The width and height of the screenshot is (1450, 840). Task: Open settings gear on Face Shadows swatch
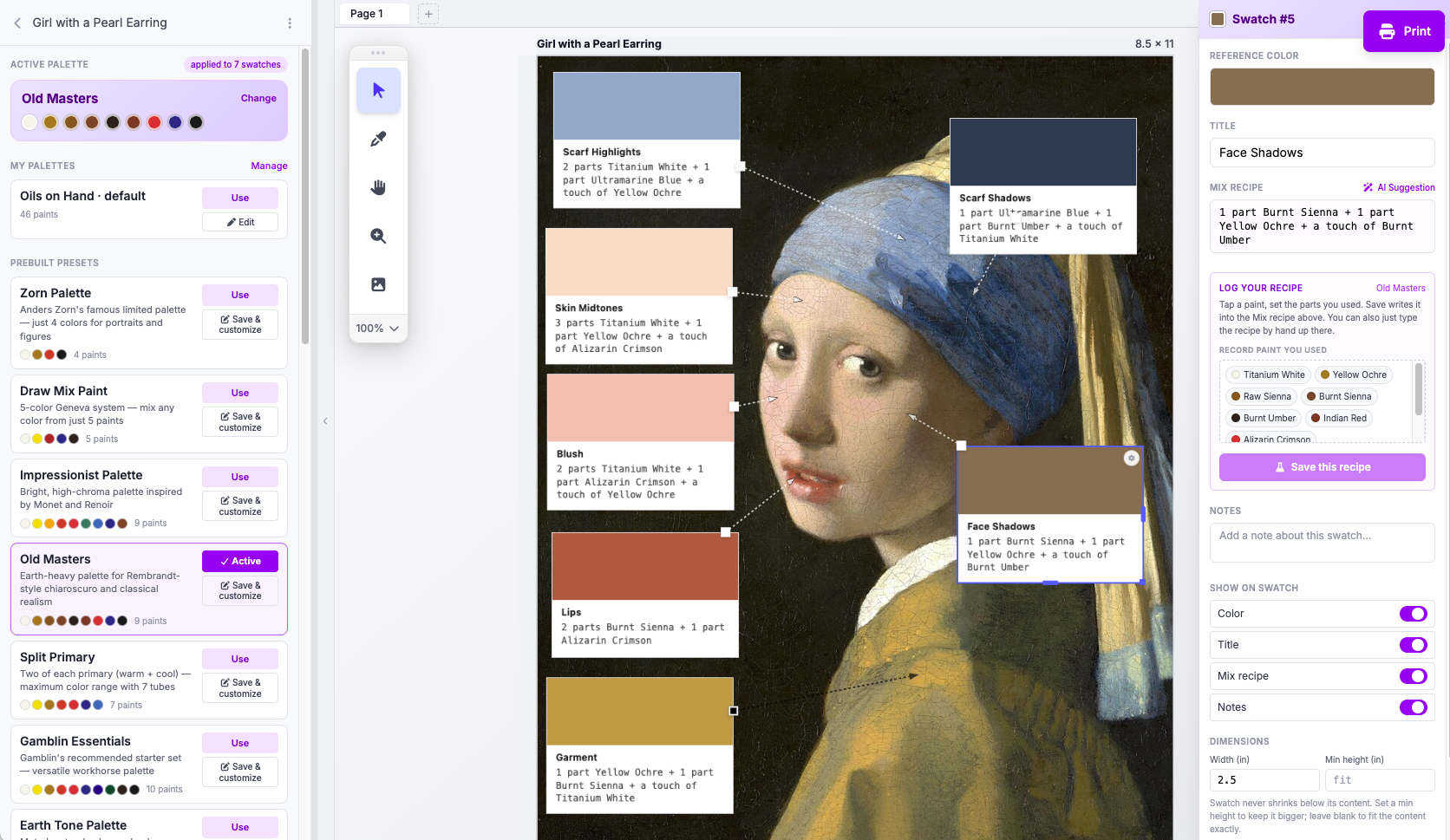(1131, 458)
